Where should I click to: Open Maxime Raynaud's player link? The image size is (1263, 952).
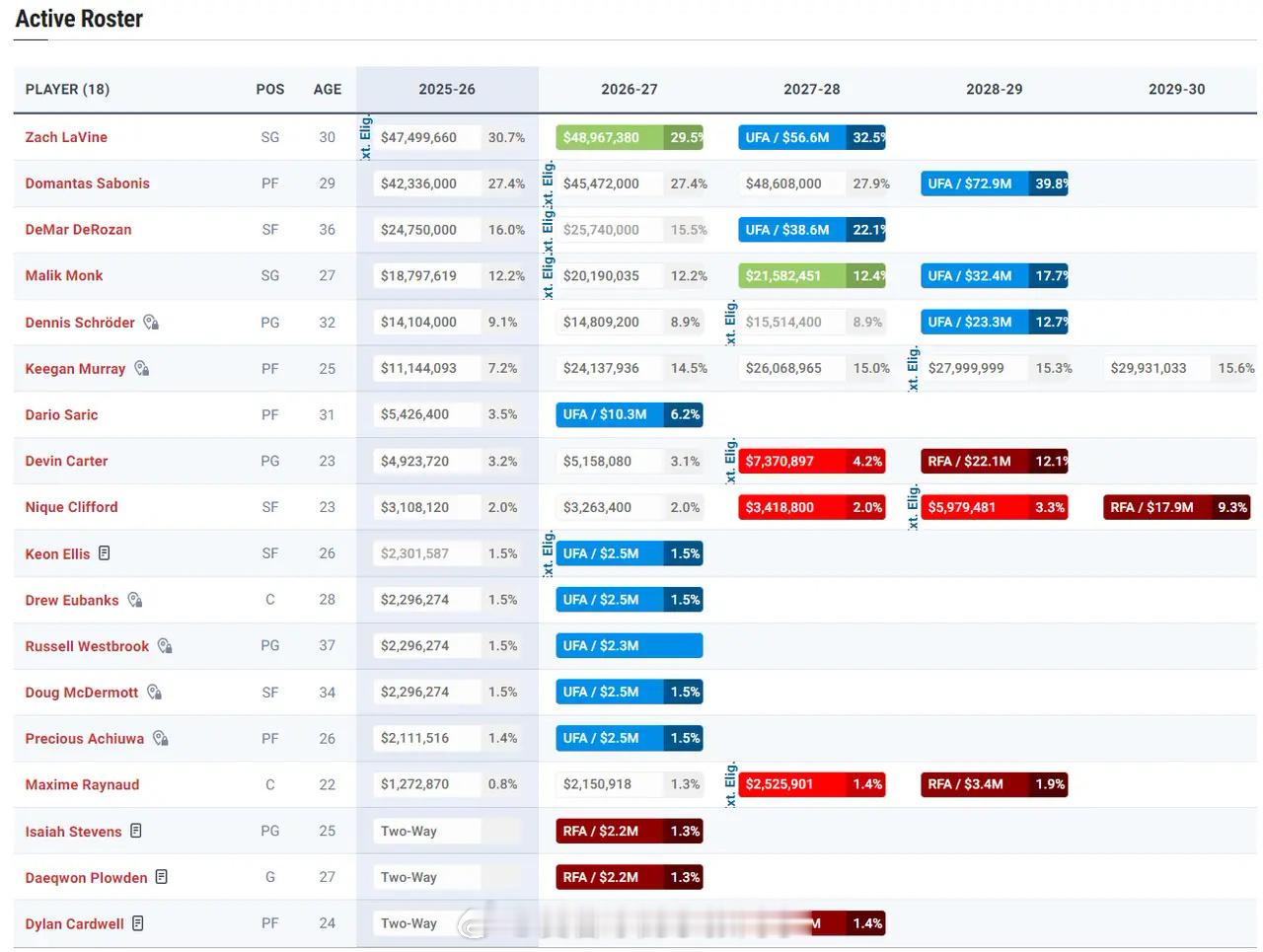(82, 785)
